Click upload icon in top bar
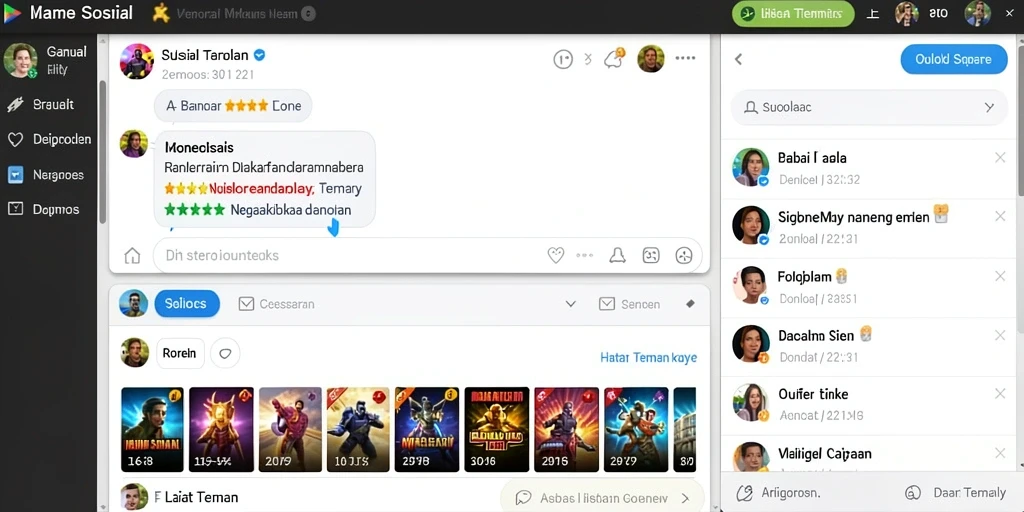Image resolution: width=1024 pixels, height=512 pixels. pyautogui.click(x=872, y=14)
